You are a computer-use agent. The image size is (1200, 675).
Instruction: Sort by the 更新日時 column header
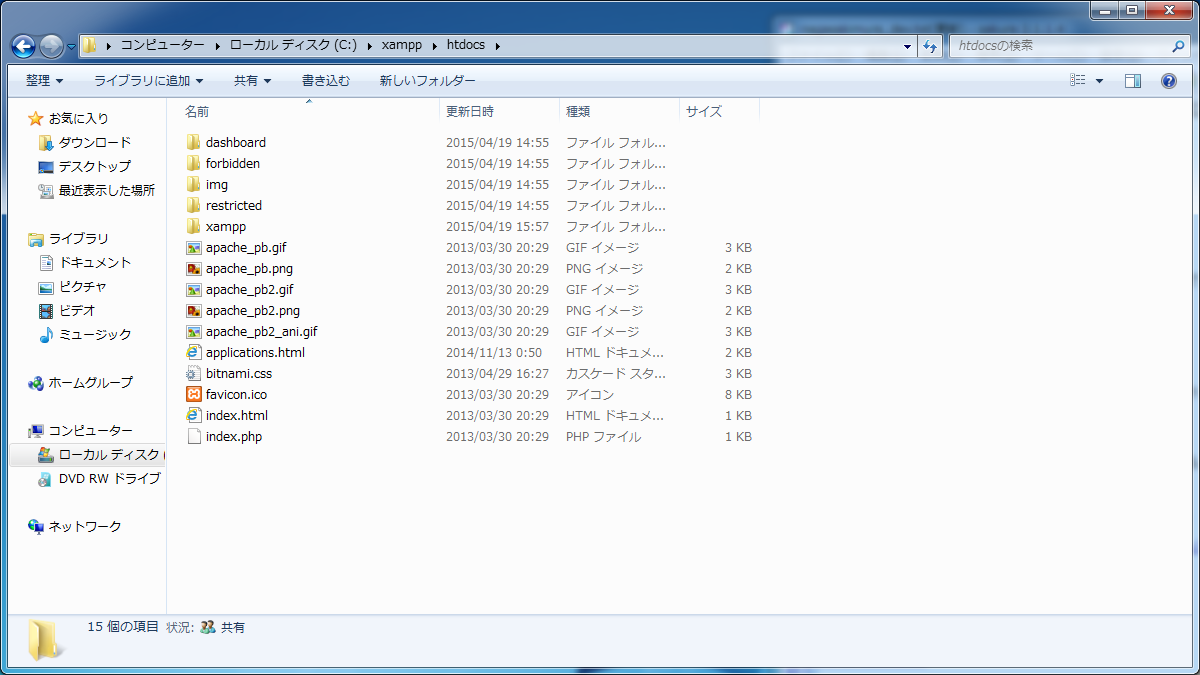pos(470,112)
